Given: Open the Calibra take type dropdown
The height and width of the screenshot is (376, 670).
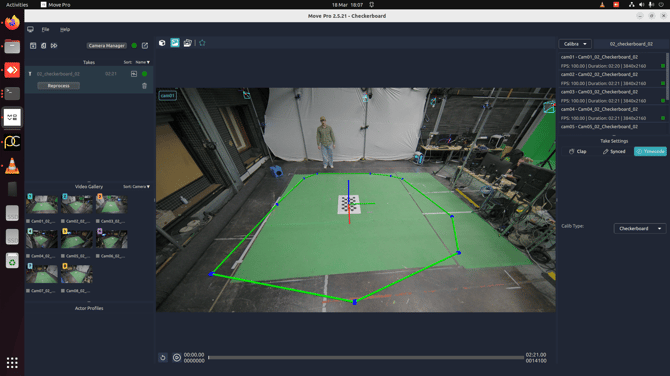Looking at the screenshot, I should coord(575,44).
